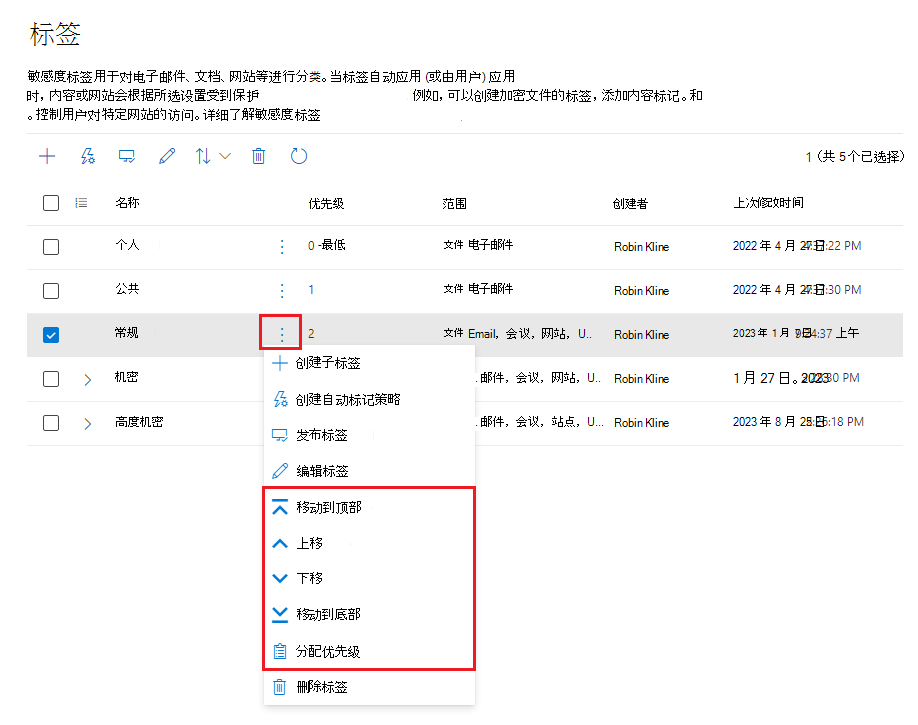Click the publish label monitor icon
Viewport: 918px width, 725px height.
126,156
